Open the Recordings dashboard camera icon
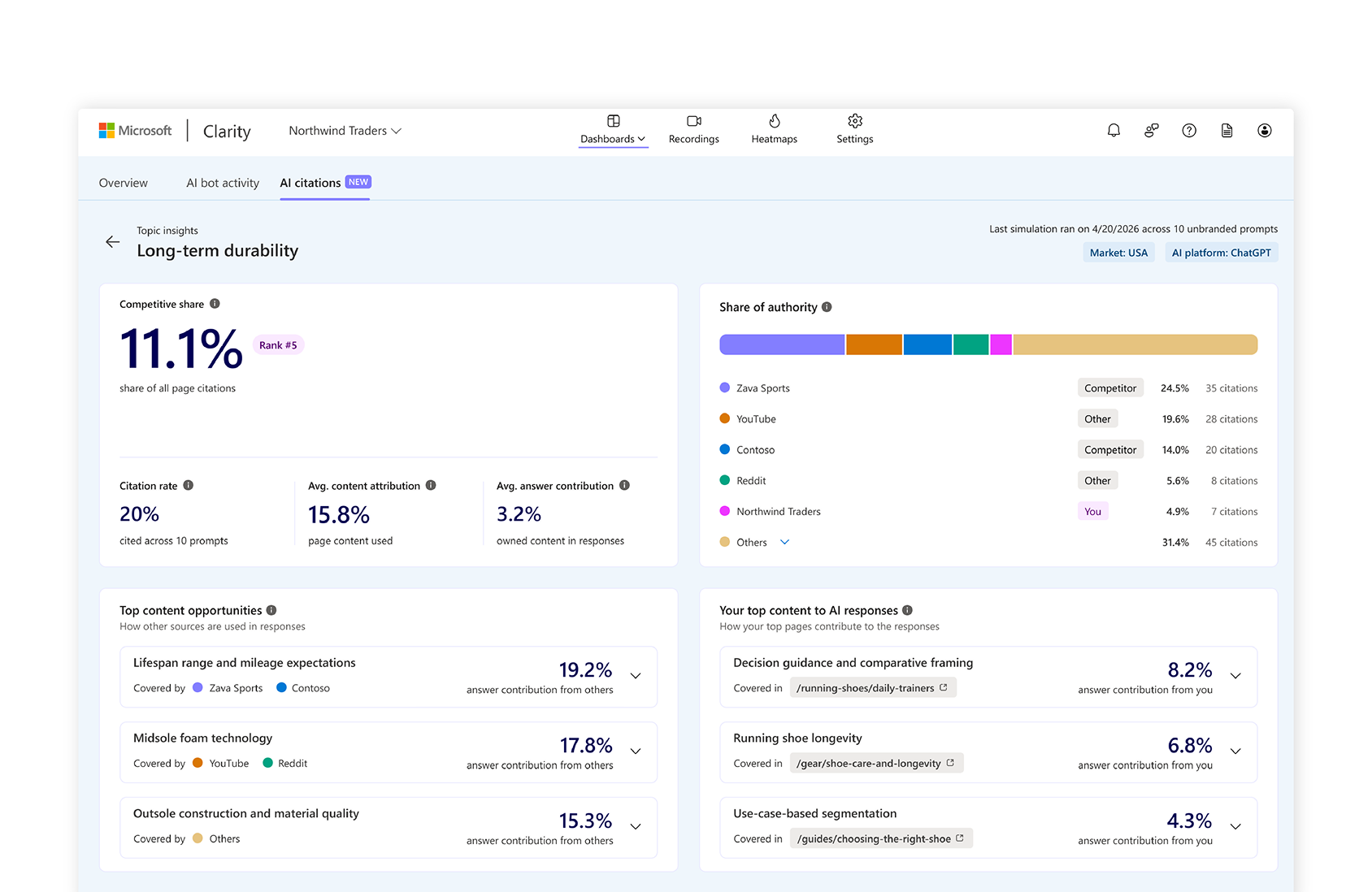1372x892 pixels. pyautogui.click(x=693, y=122)
